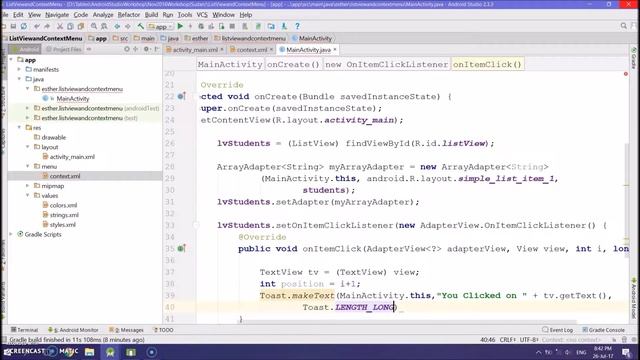Open the VCS menu

click(202, 15)
